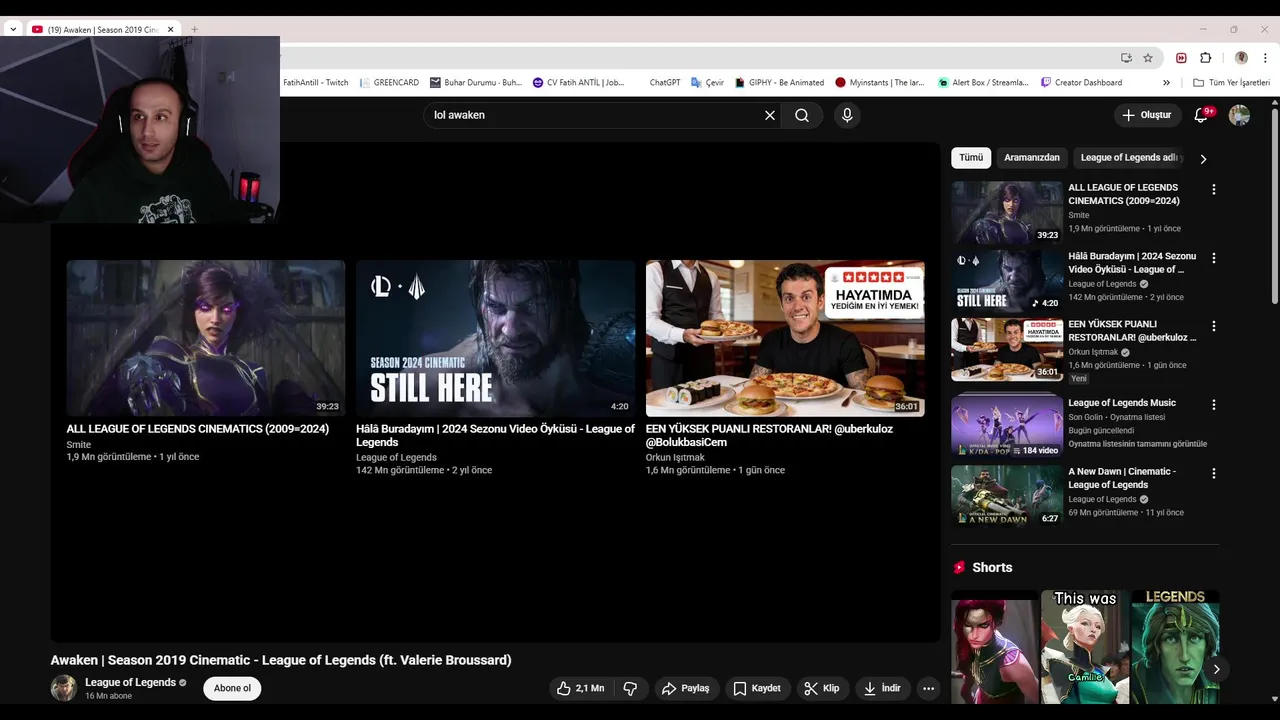Open the GIPHY - Be Animated bookmark
Viewport: 1280px width, 720px height.
(779, 83)
